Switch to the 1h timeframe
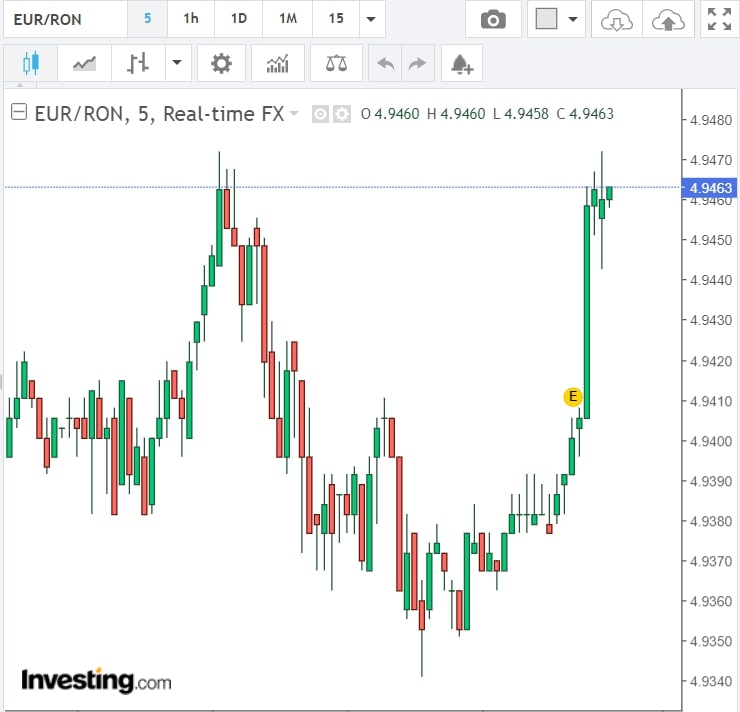This screenshot has width=740, height=712. (190, 19)
